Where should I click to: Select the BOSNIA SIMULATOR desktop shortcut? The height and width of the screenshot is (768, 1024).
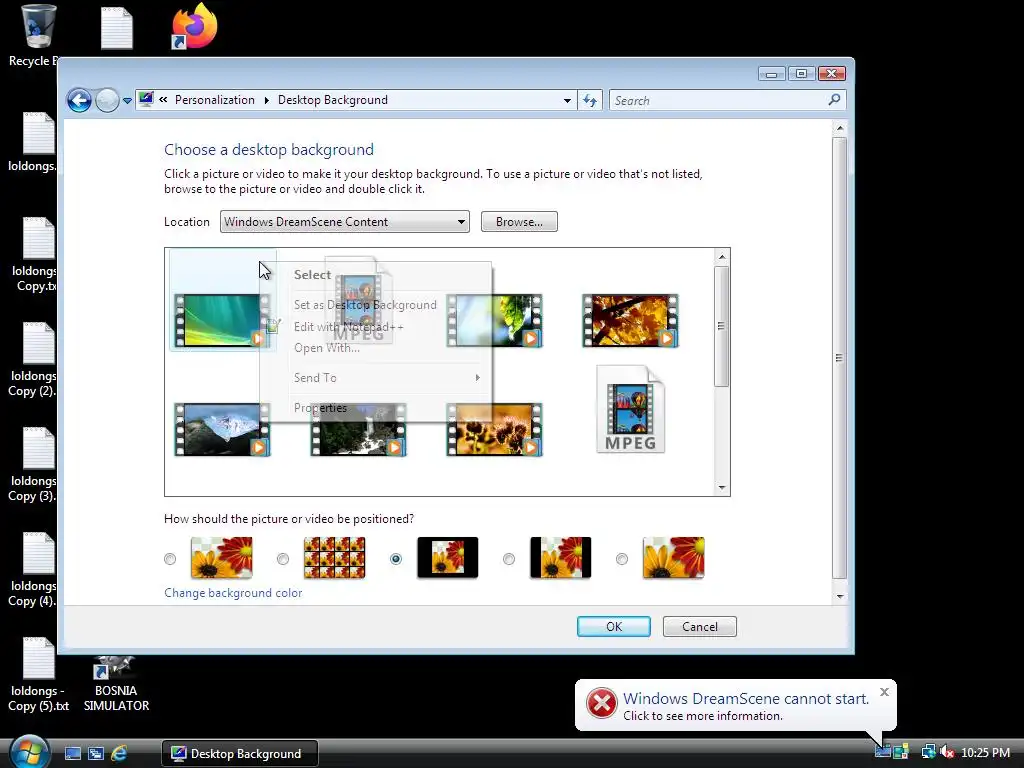pyautogui.click(x=116, y=684)
